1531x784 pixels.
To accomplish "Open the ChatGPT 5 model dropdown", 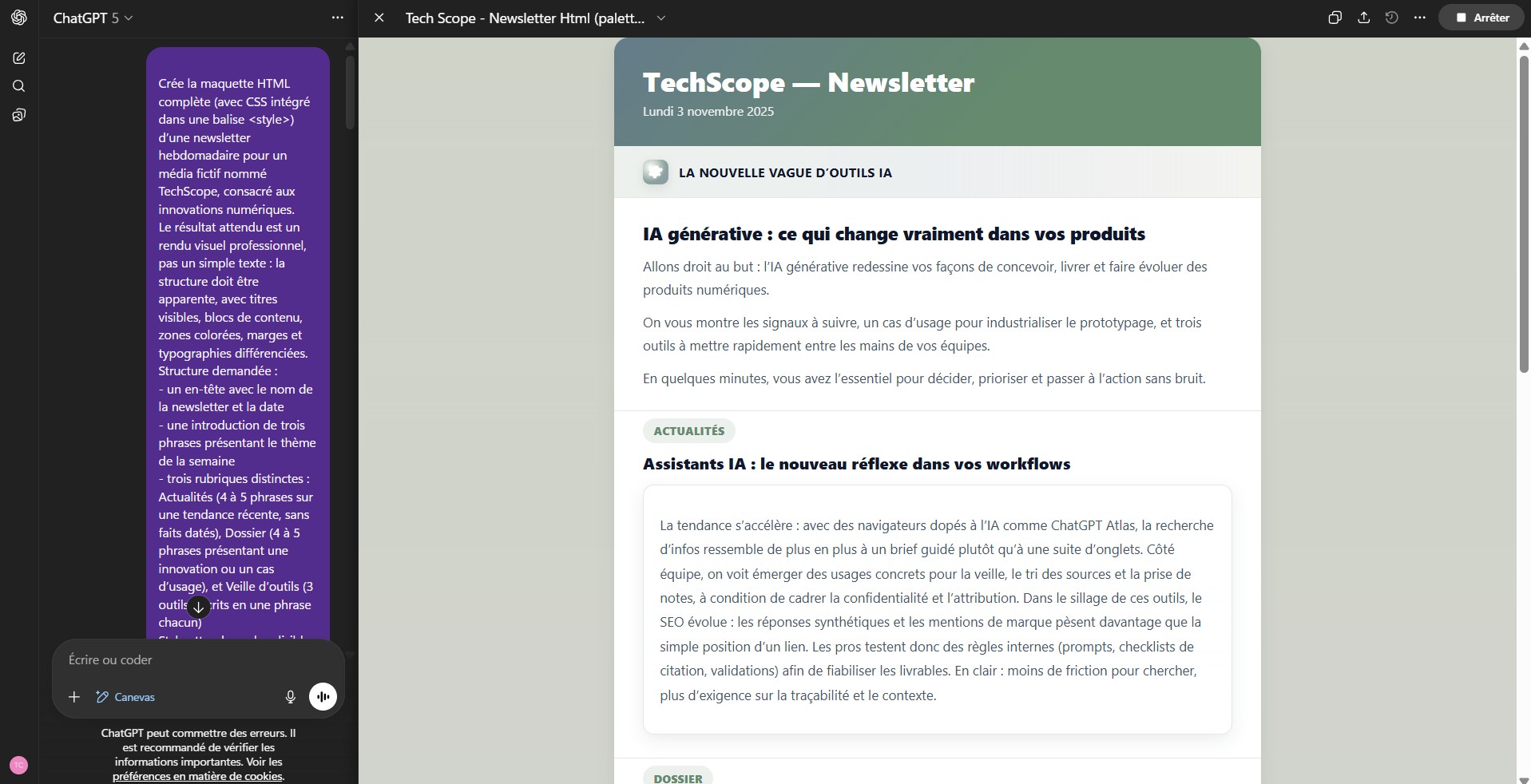I will (93, 18).
